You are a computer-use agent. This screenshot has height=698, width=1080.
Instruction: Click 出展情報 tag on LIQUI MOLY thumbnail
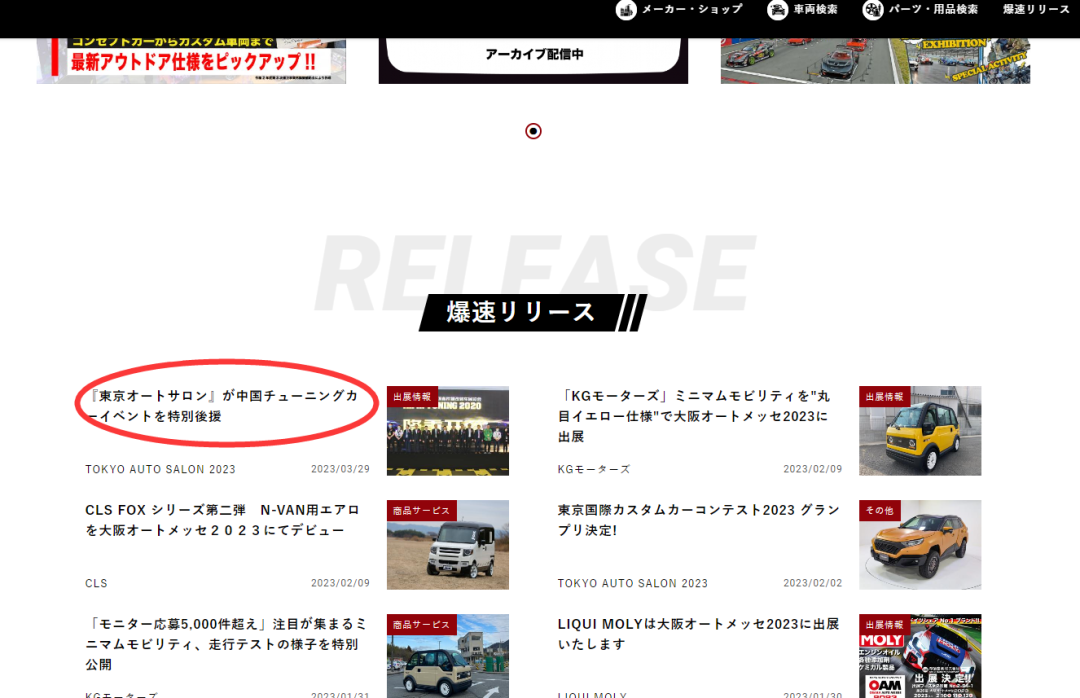(884, 624)
